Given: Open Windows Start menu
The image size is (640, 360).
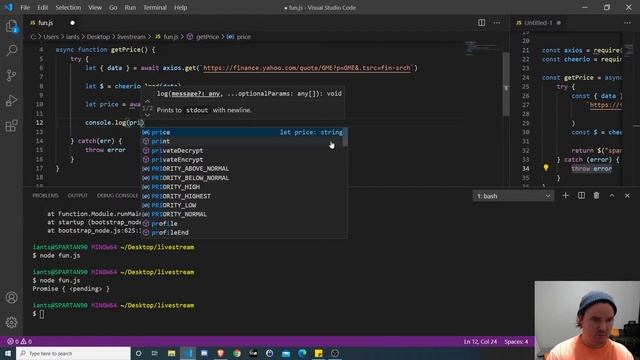Looking at the screenshot, I should tap(8, 353).
